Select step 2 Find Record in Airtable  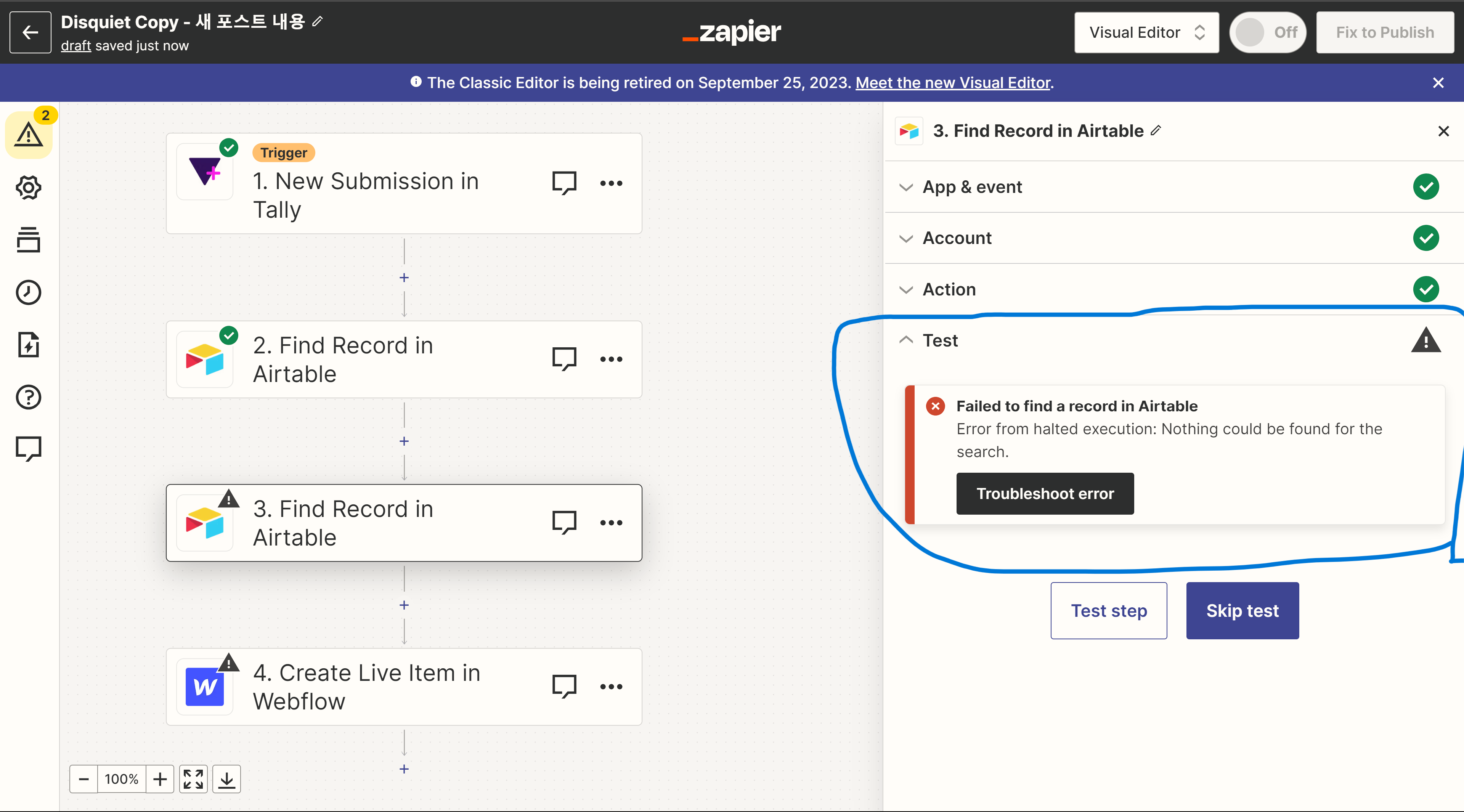click(x=403, y=360)
